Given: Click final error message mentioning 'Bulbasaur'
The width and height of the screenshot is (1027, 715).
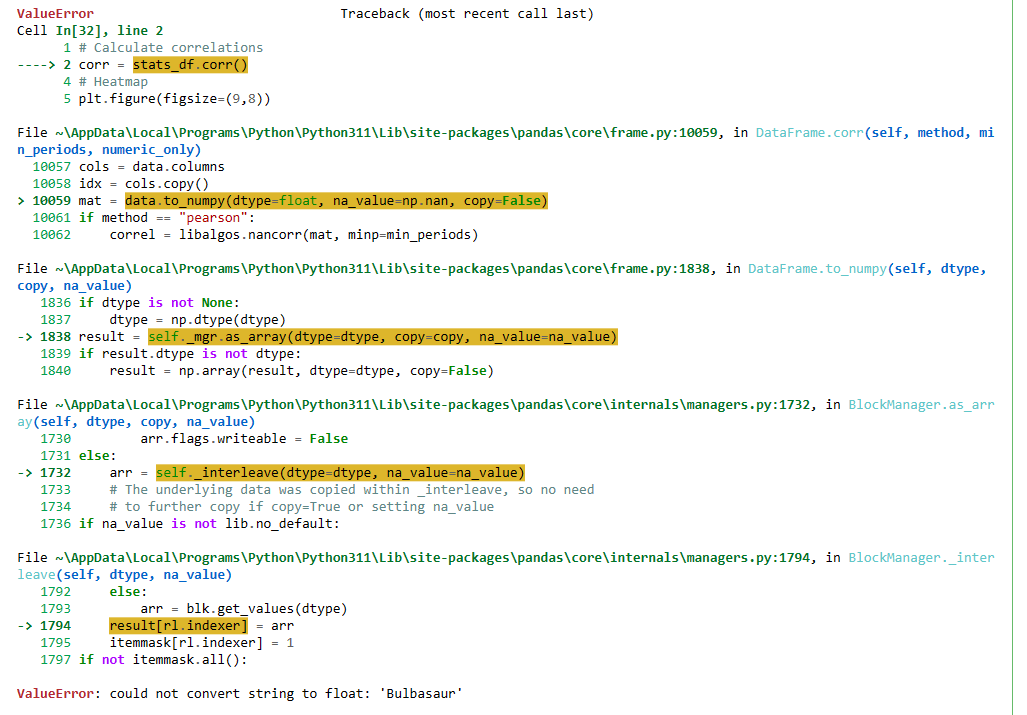Looking at the screenshot, I should coord(240,695).
